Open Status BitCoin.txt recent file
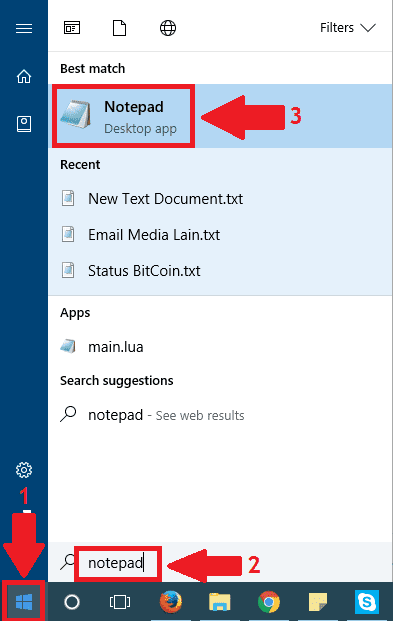The height and width of the screenshot is (621, 393). pos(220,270)
